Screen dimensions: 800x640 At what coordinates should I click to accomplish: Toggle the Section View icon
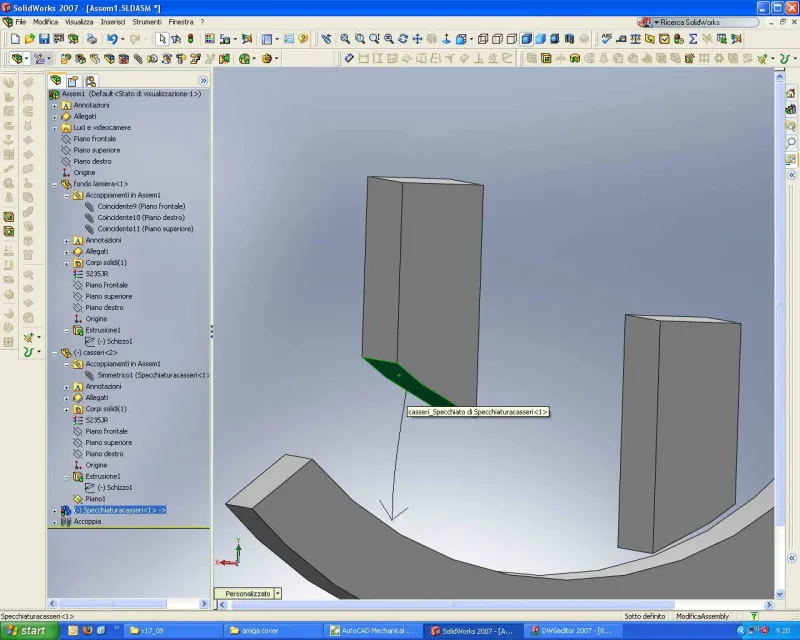(569, 39)
